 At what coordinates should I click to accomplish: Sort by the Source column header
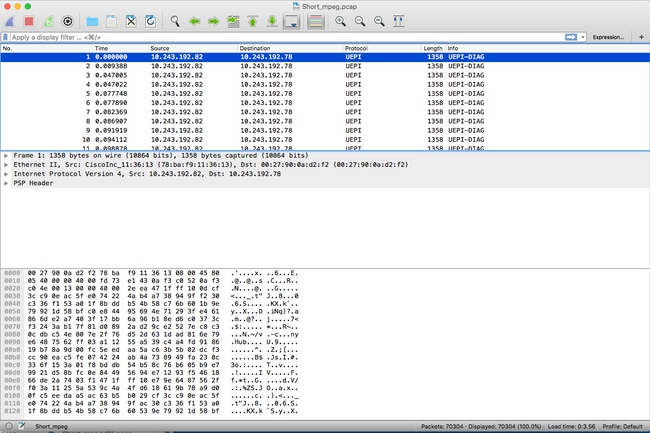click(x=193, y=48)
